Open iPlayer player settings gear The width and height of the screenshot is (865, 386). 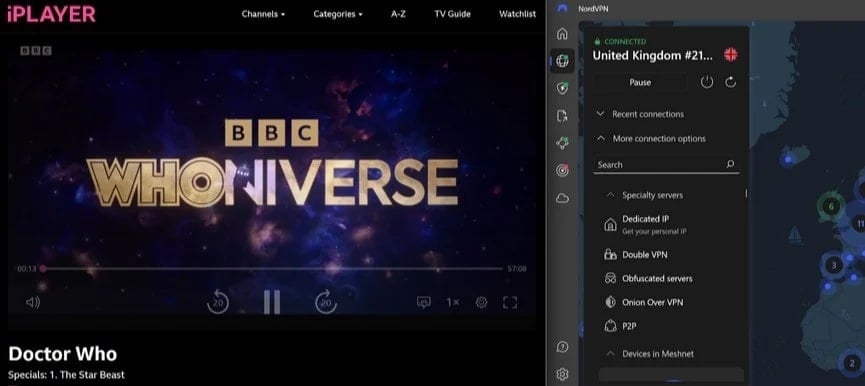click(x=482, y=302)
